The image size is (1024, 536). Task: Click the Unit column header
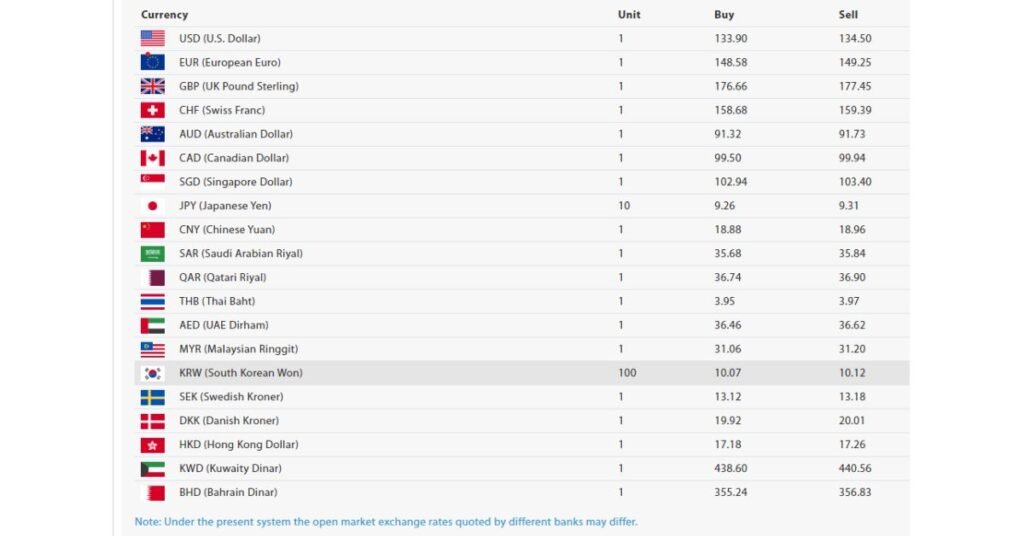coord(629,14)
